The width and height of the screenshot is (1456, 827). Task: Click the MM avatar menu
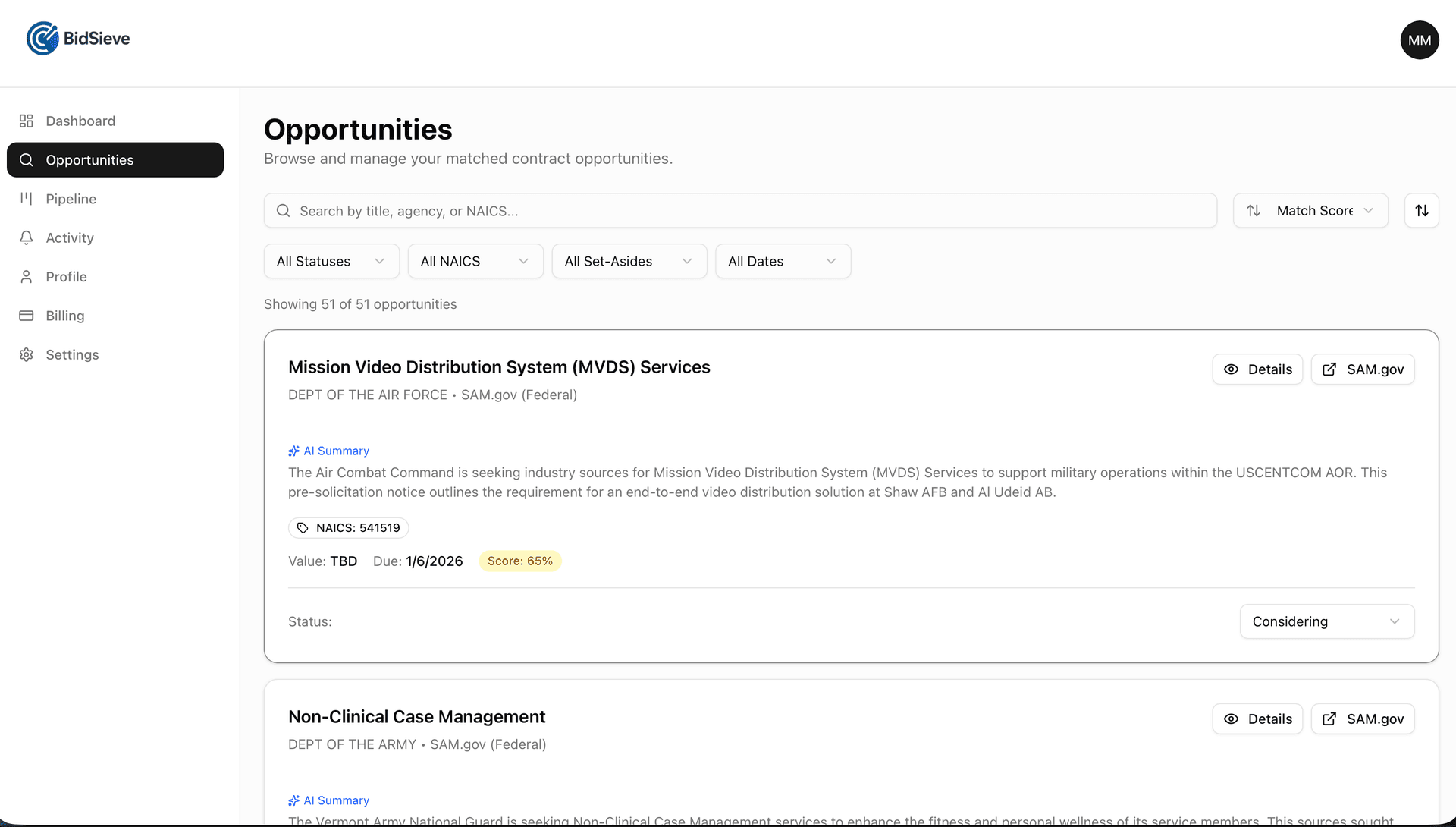1420,40
